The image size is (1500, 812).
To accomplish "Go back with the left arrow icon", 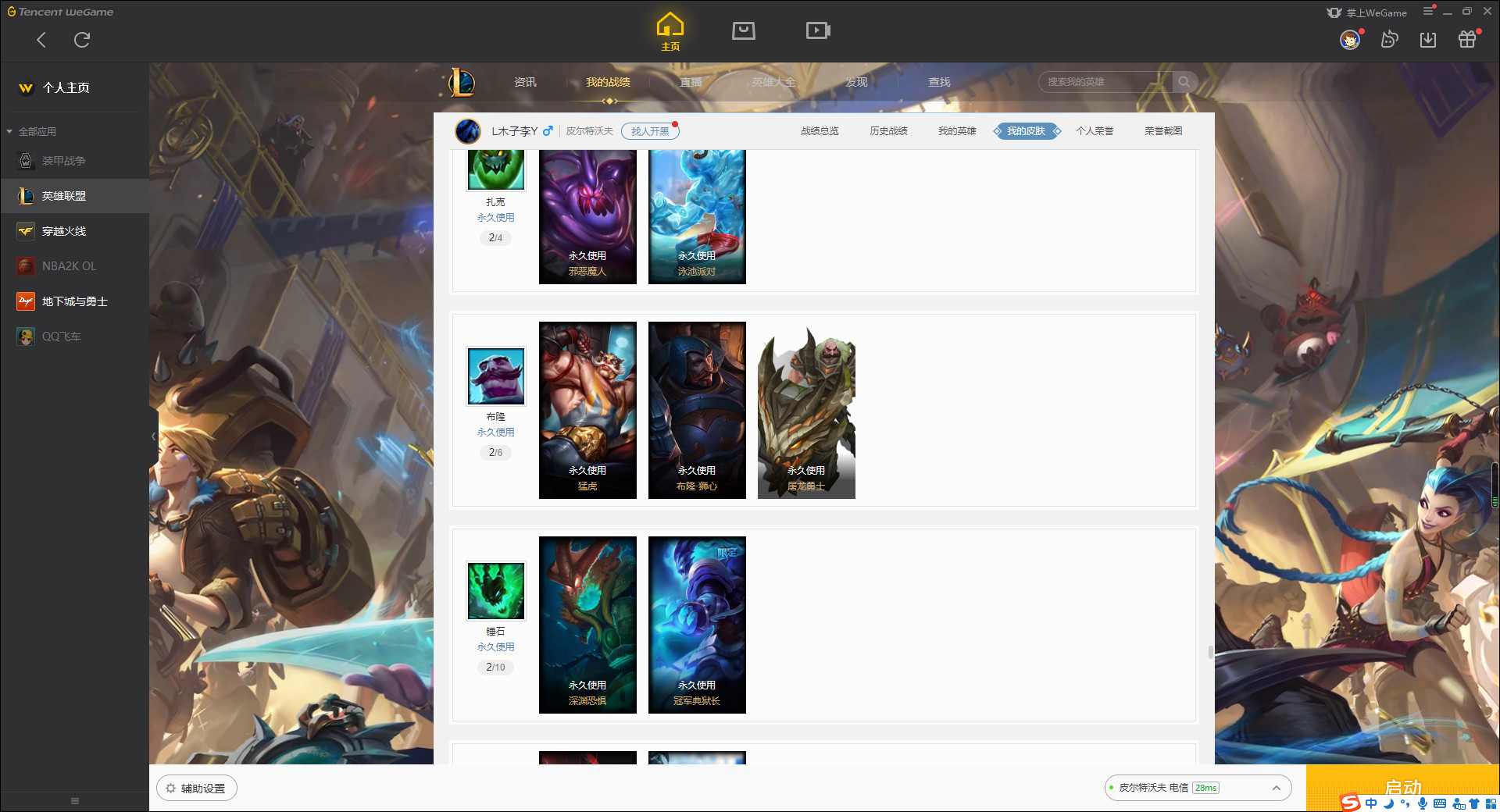I will [x=41, y=40].
